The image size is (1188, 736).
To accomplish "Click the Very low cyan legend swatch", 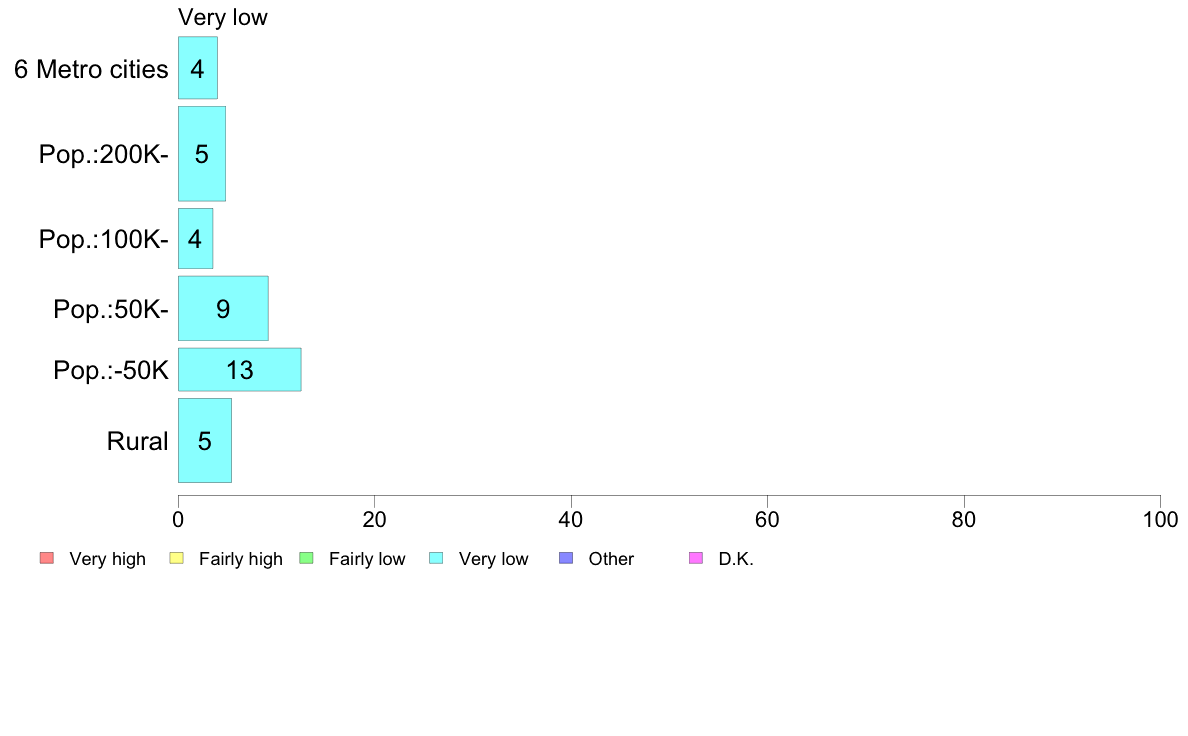I will 436,559.
